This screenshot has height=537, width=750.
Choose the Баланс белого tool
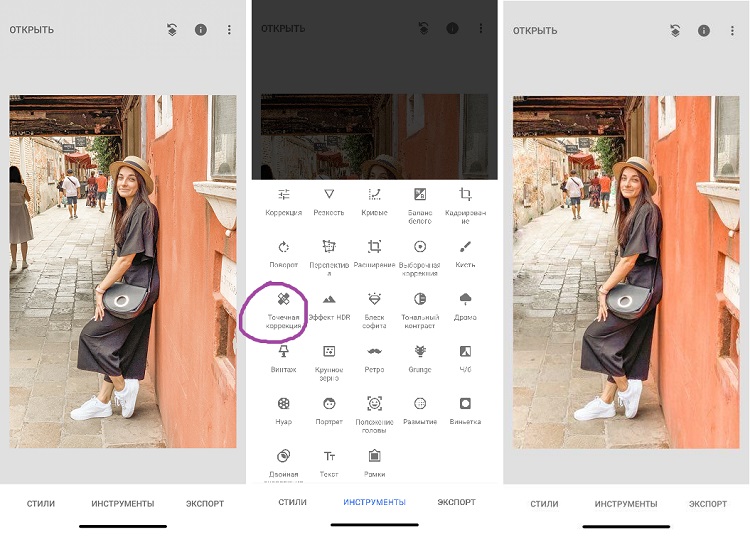click(x=420, y=207)
